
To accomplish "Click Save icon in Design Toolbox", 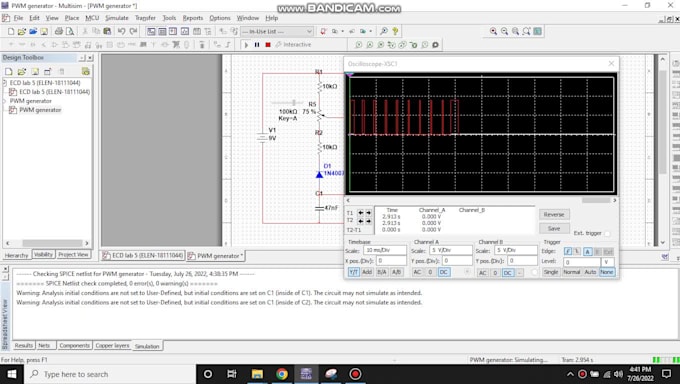I will click(x=35, y=71).
